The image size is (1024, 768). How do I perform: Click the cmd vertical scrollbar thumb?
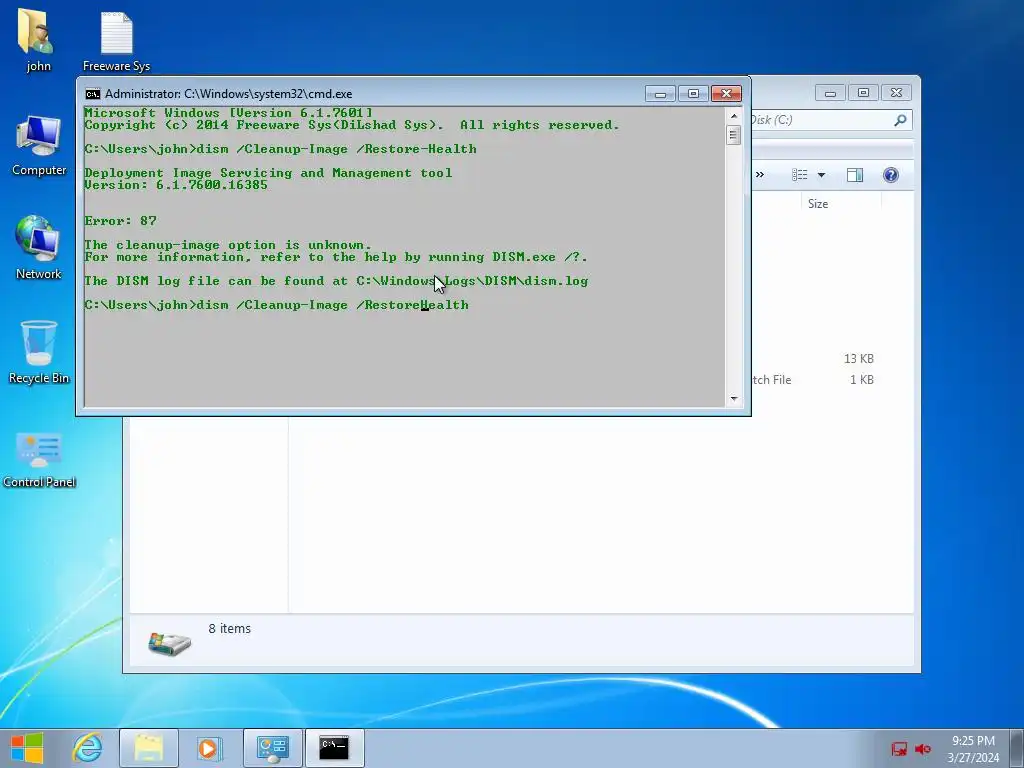[734, 135]
